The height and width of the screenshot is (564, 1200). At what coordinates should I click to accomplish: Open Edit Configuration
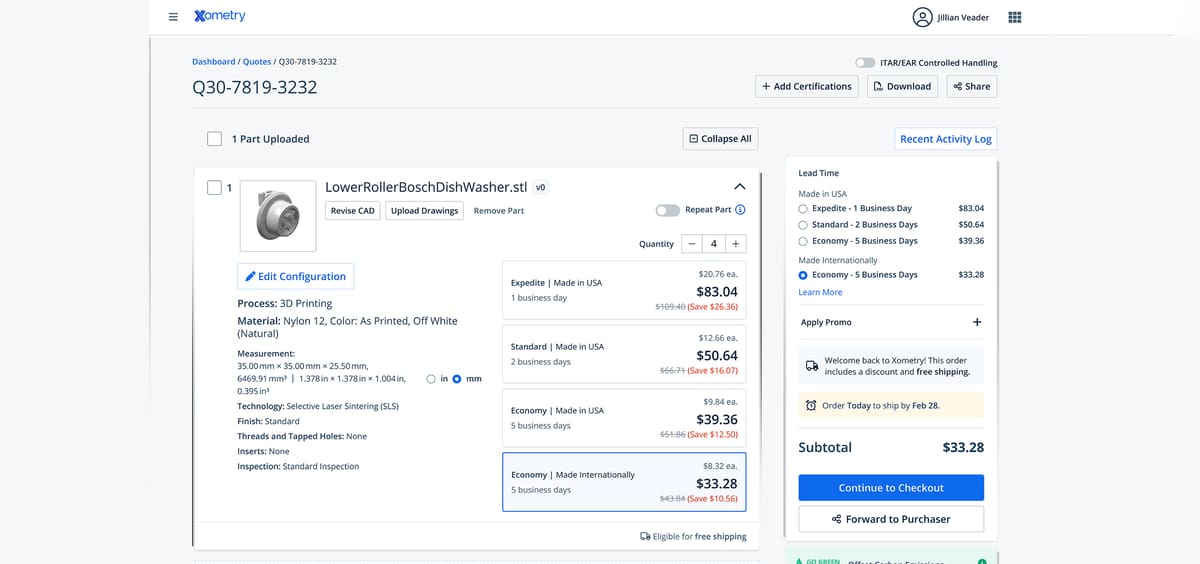pos(295,276)
